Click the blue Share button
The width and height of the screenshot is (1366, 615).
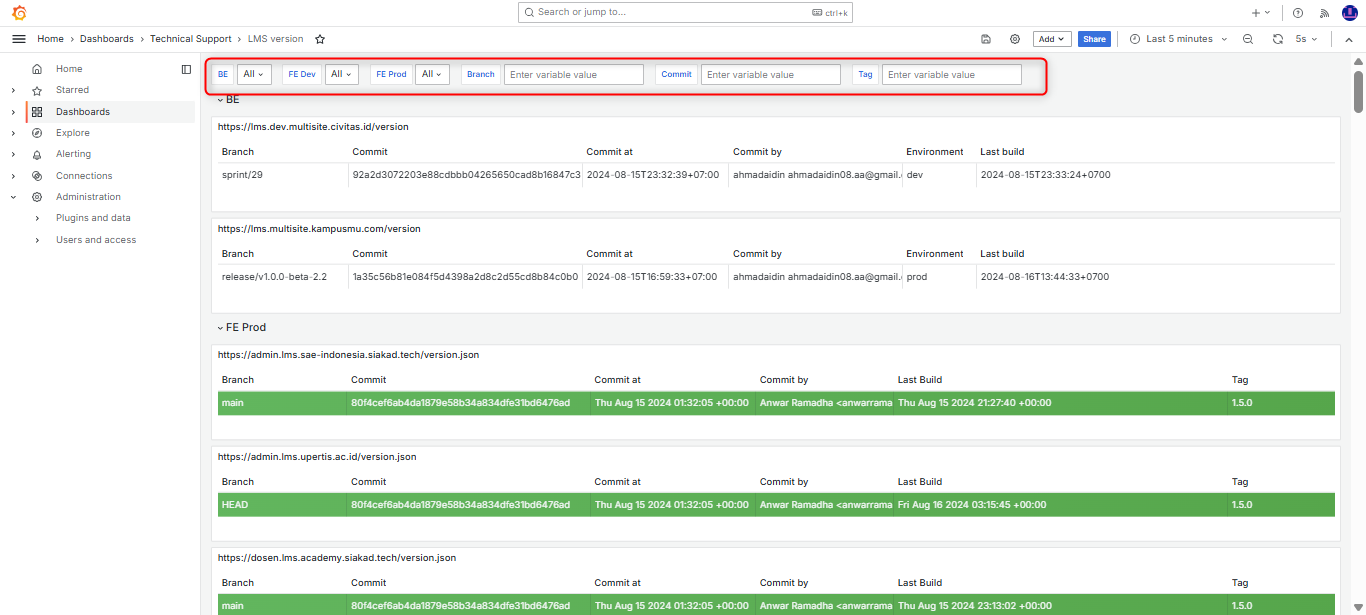1094,39
